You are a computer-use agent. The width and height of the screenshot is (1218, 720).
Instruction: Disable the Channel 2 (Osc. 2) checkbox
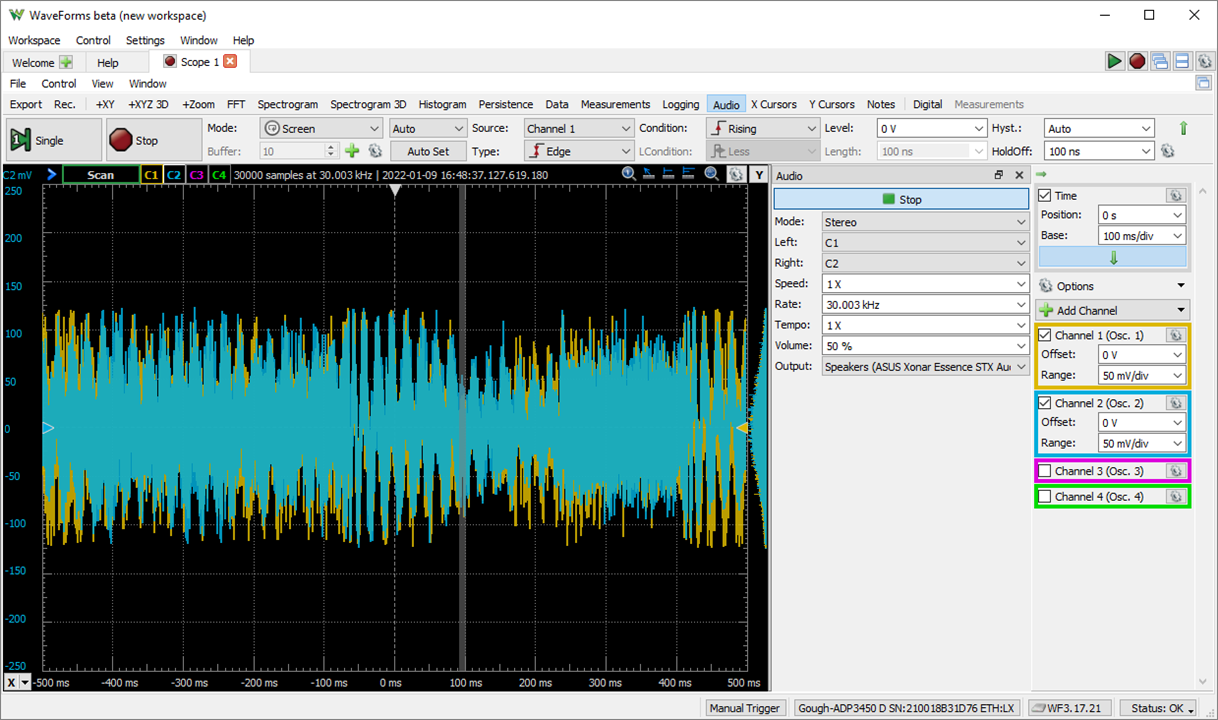1045,403
